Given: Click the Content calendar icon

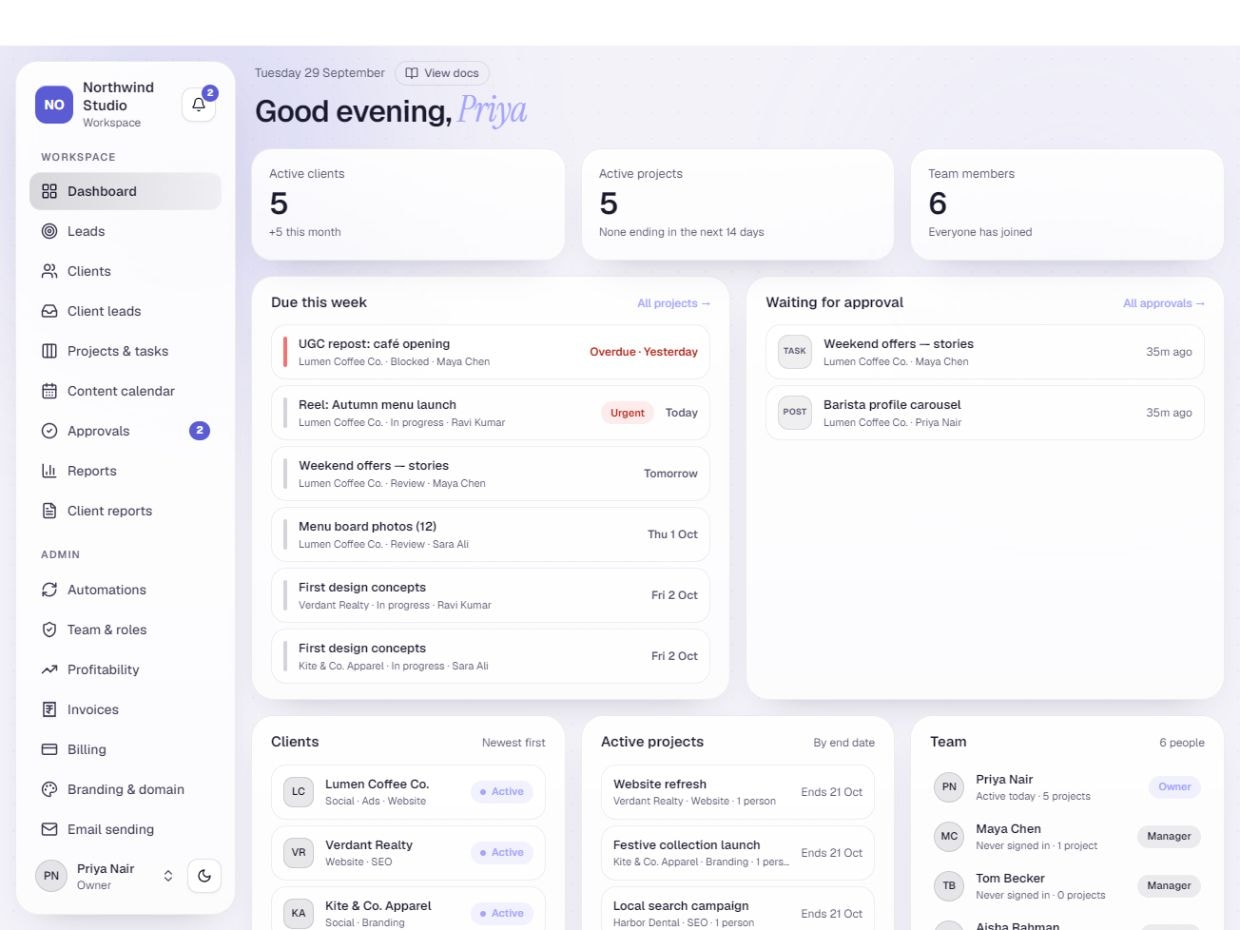Looking at the screenshot, I should pyautogui.click(x=50, y=391).
